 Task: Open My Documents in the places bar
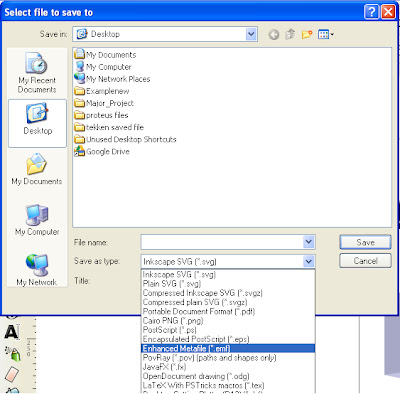tap(37, 169)
